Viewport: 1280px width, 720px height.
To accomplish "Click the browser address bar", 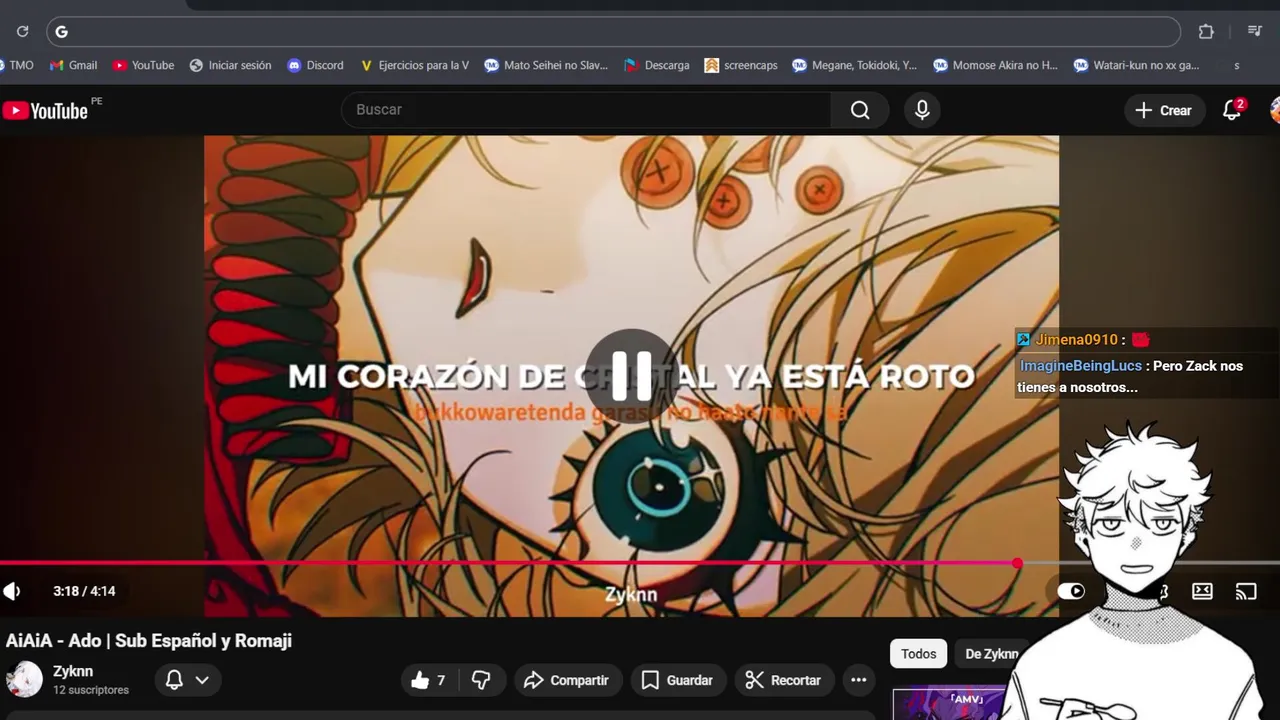I will click(x=613, y=32).
